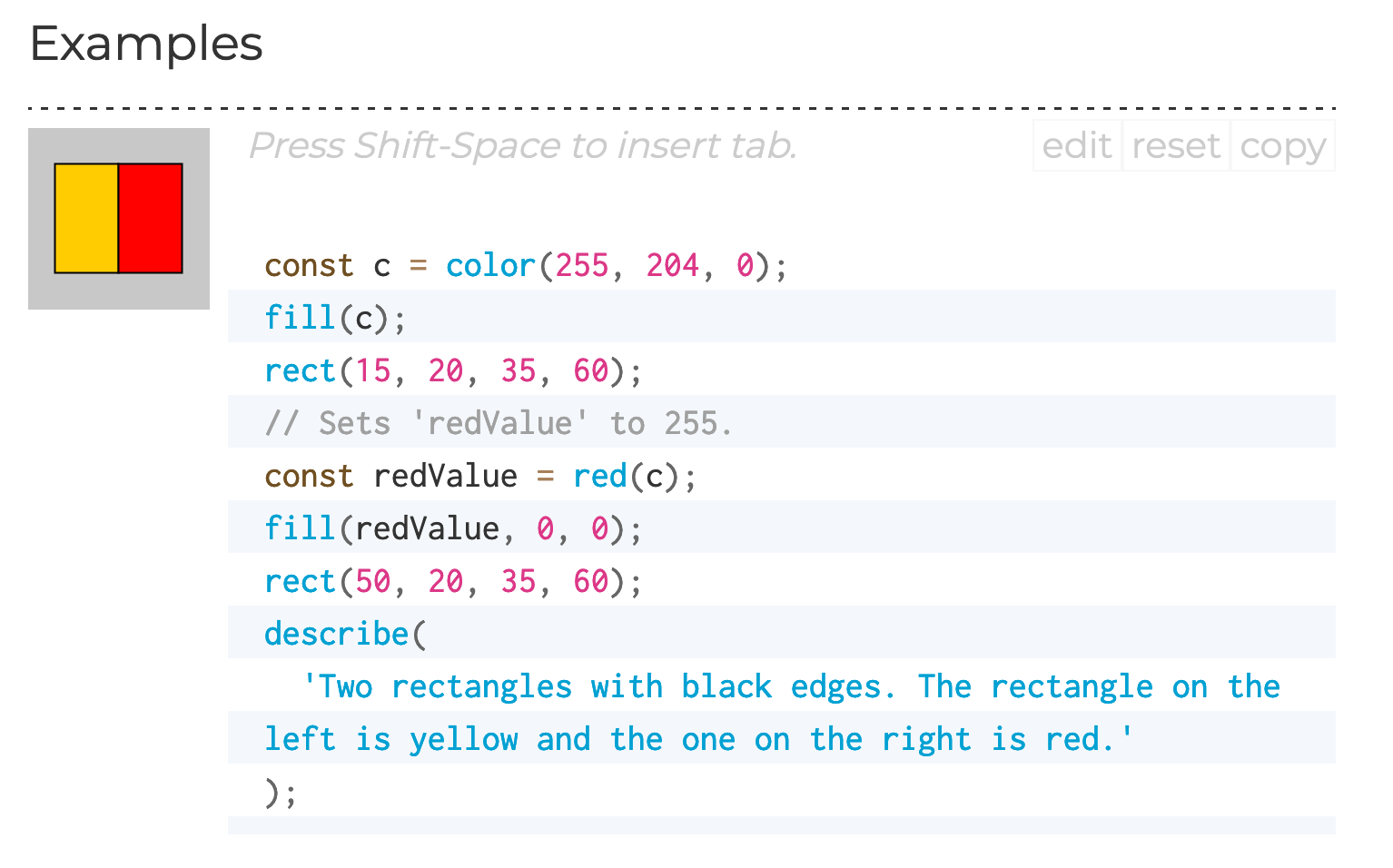Select the fill(c) line of code

[x=334, y=316]
